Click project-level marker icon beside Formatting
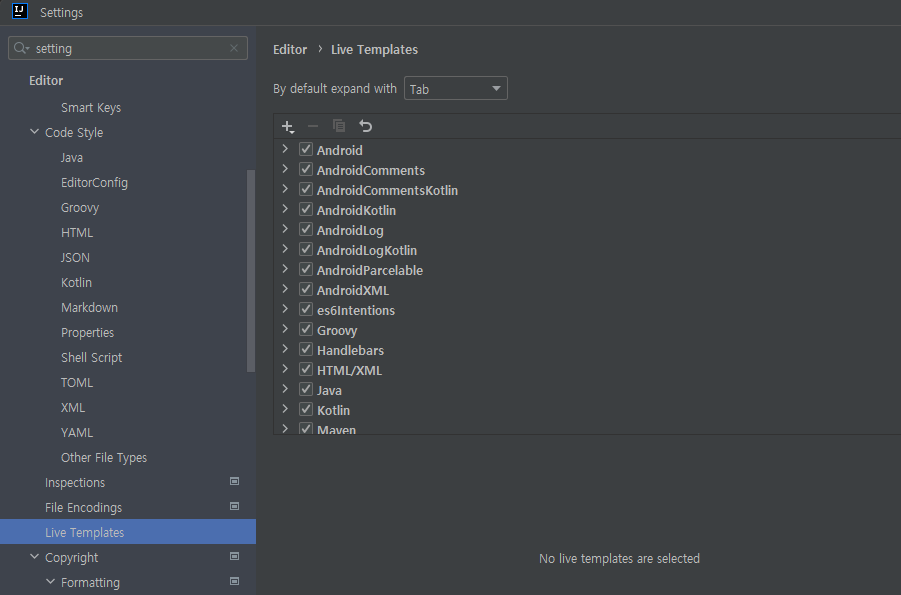The image size is (901, 595). tap(234, 581)
